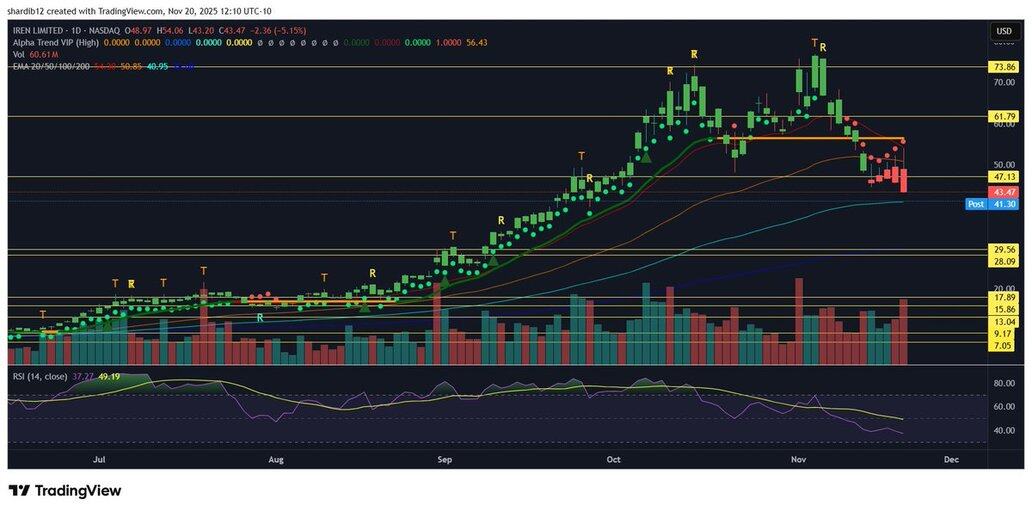The image size is (1032, 512).
Task: Click the TradingView logo at bottom left
Action: pyautogui.click(x=65, y=491)
